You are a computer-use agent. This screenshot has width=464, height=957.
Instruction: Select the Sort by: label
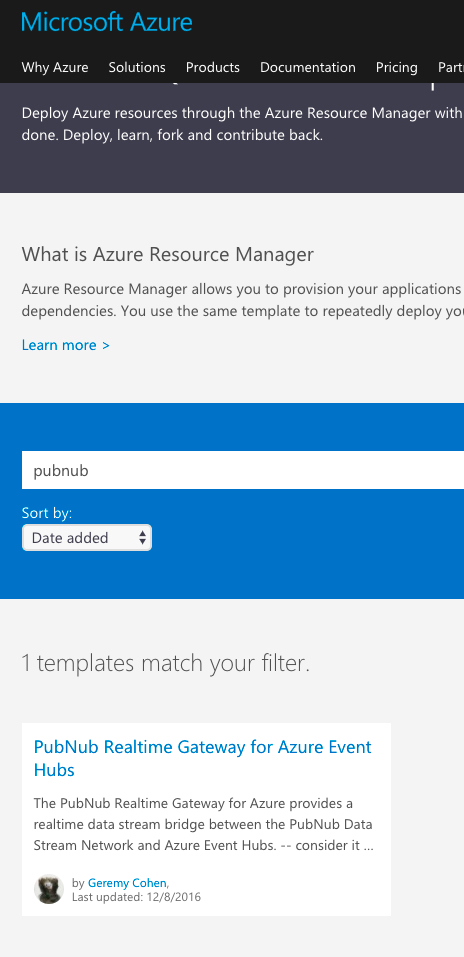(x=46, y=513)
